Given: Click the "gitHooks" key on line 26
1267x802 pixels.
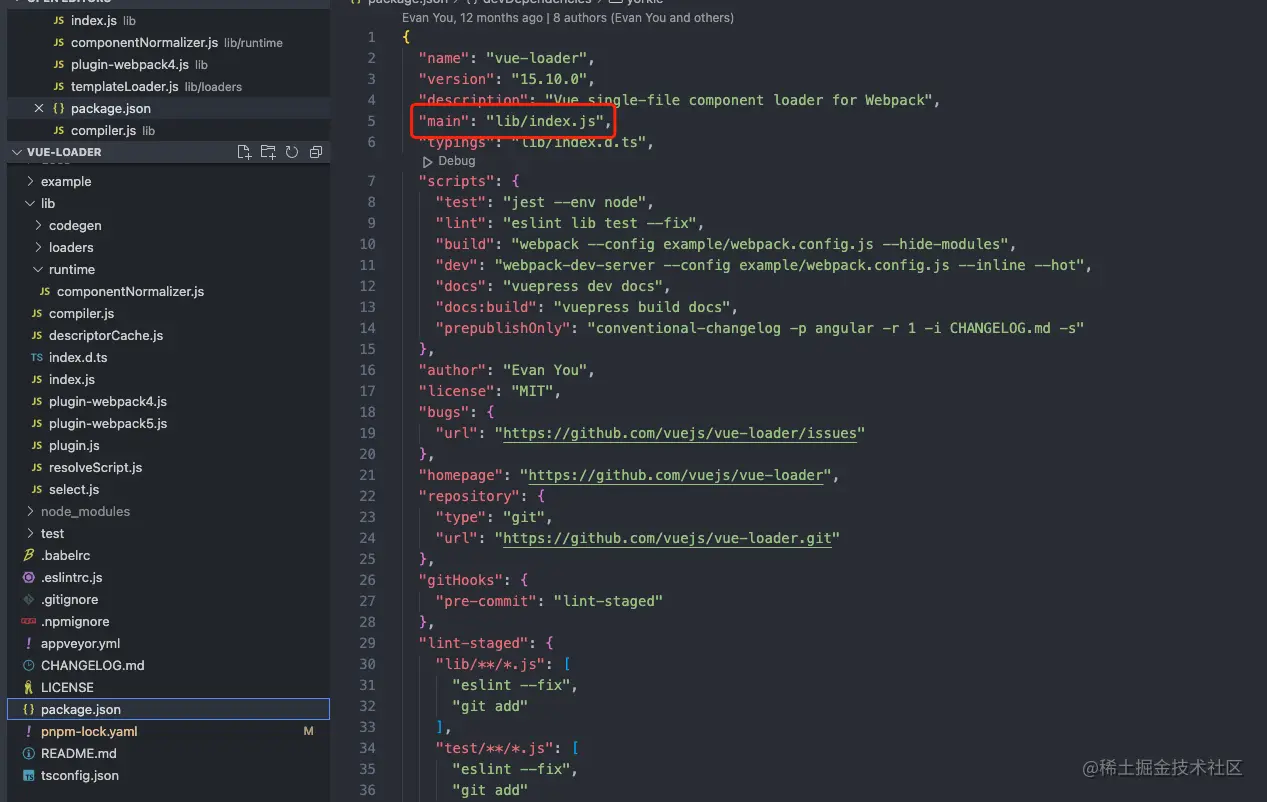Looking at the screenshot, I should pos(467,580).
